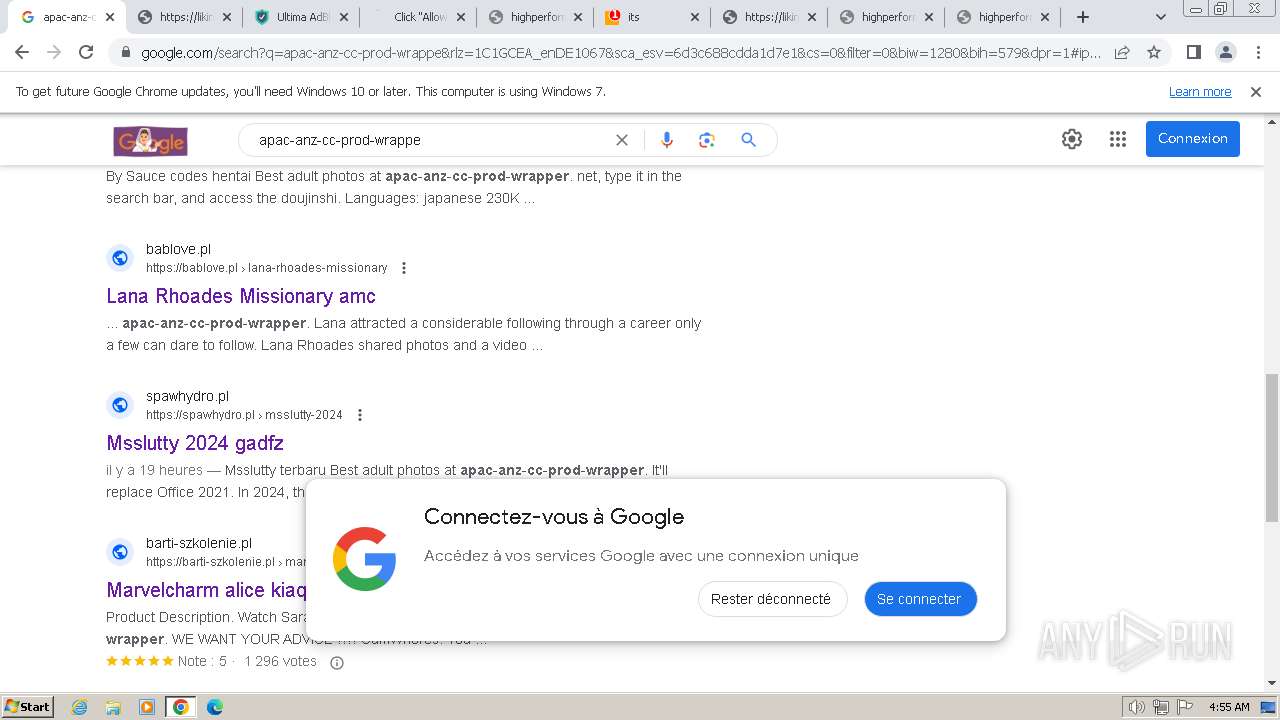Go forward to next page

(54, 52)
